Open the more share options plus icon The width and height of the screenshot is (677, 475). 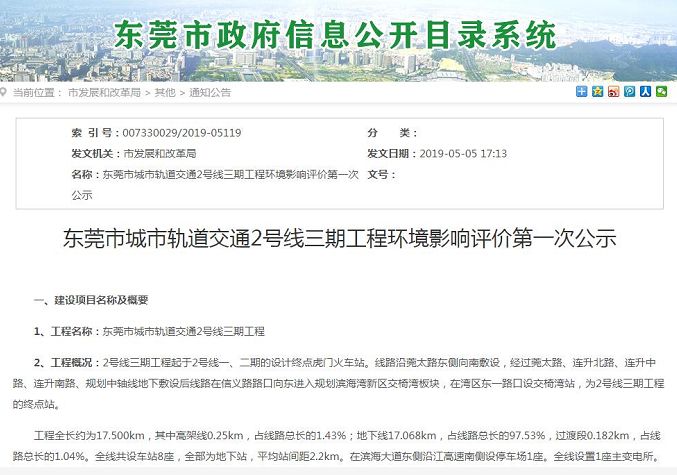[582, 92]
